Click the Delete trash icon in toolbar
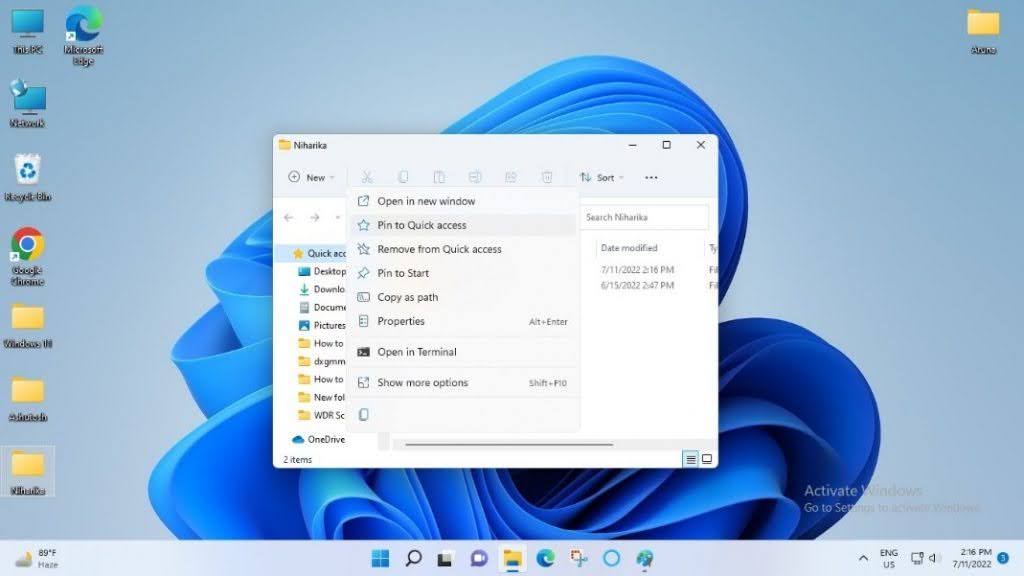This screenshot has height=576, width=1024. pos(547,177)
